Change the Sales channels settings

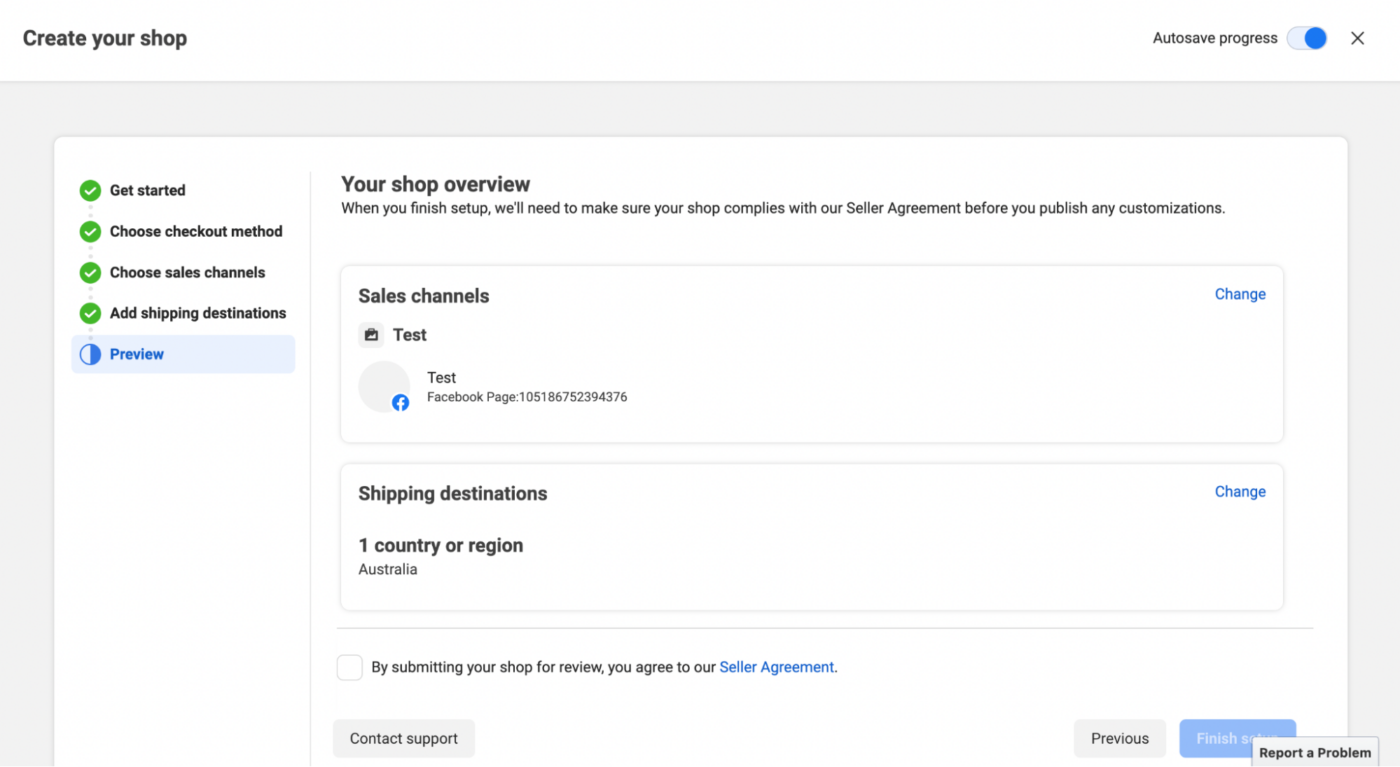1240,294
